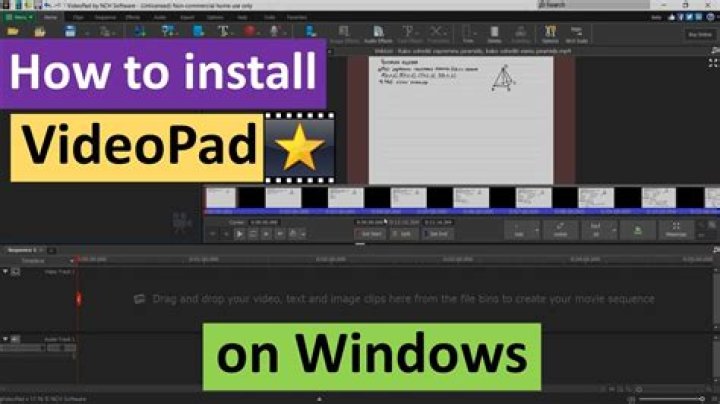Viewport: 720px width, 404px height.
Task: Open the green Menu dropdown
Action: pyautogui.click(x=19, y=17)
